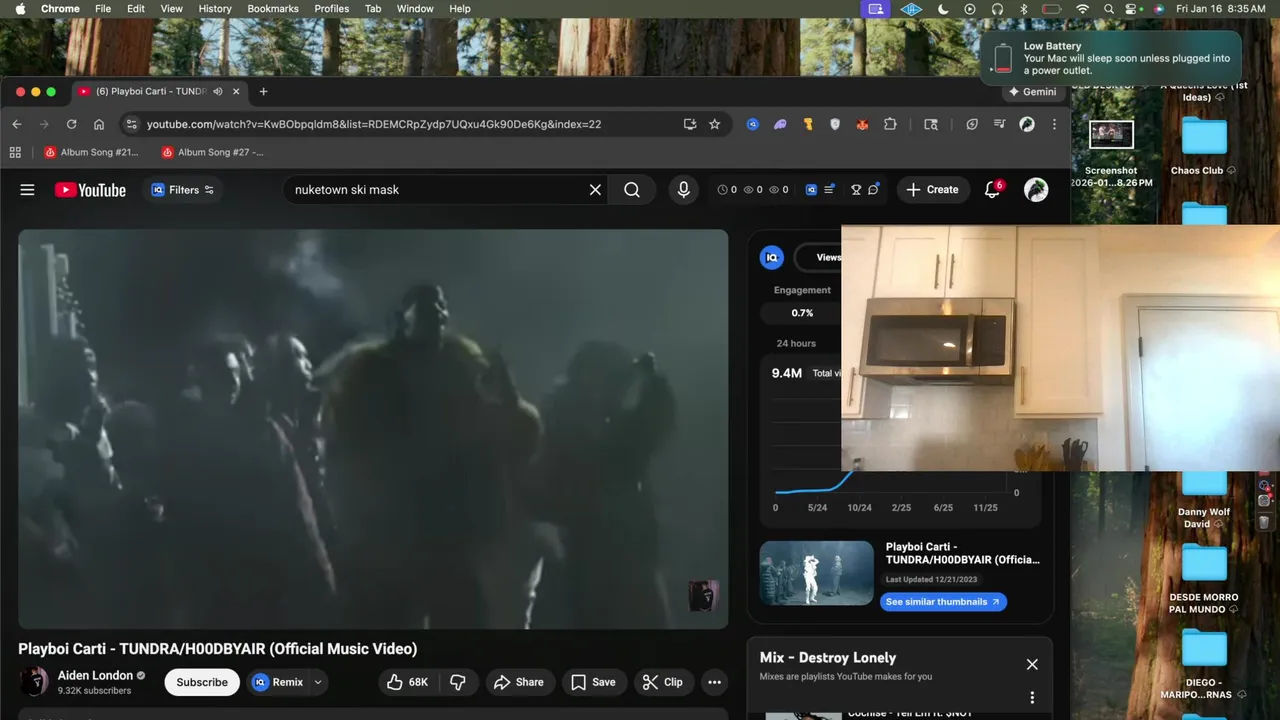The width and height of the screenshot is (1280, 720).
Task: Bookmark this page with the star
Action: pos(715,124)
